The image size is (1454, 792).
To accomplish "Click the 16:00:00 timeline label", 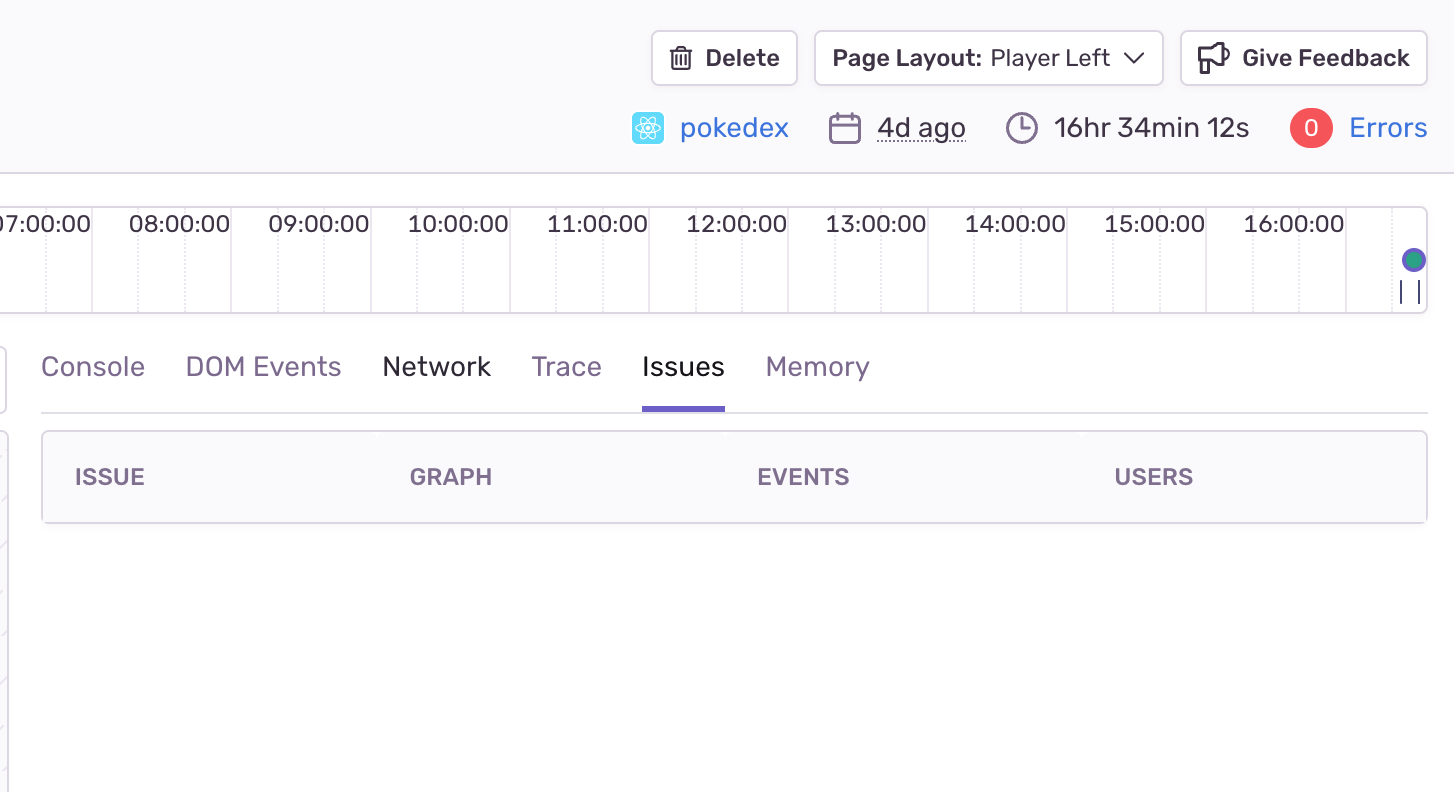I will pos(1294,224).
